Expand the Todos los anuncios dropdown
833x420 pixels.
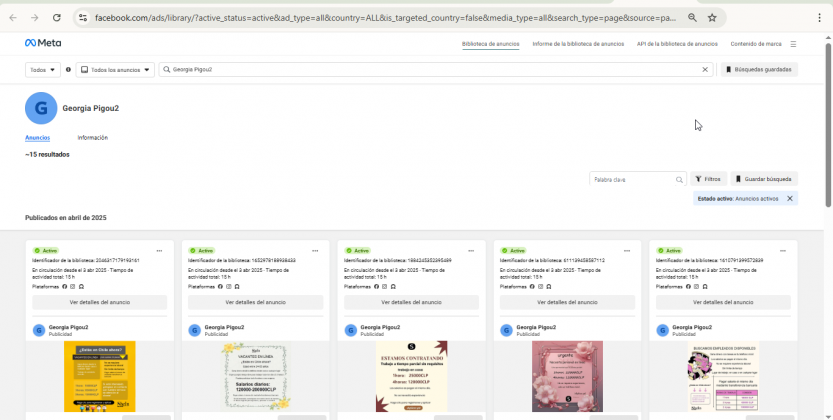pyautogui.click(x=115, y=70)
